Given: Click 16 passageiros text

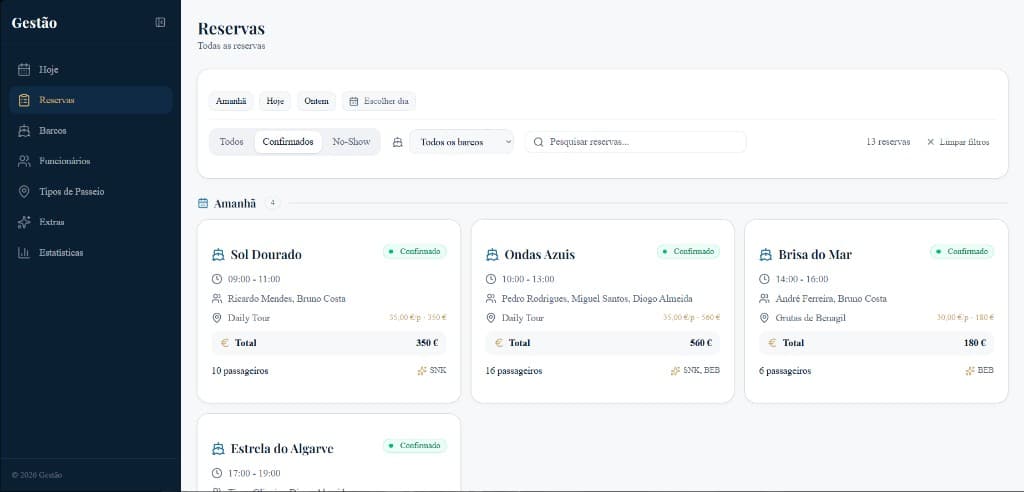Looking at the screenshot, I should pos(514,370).
